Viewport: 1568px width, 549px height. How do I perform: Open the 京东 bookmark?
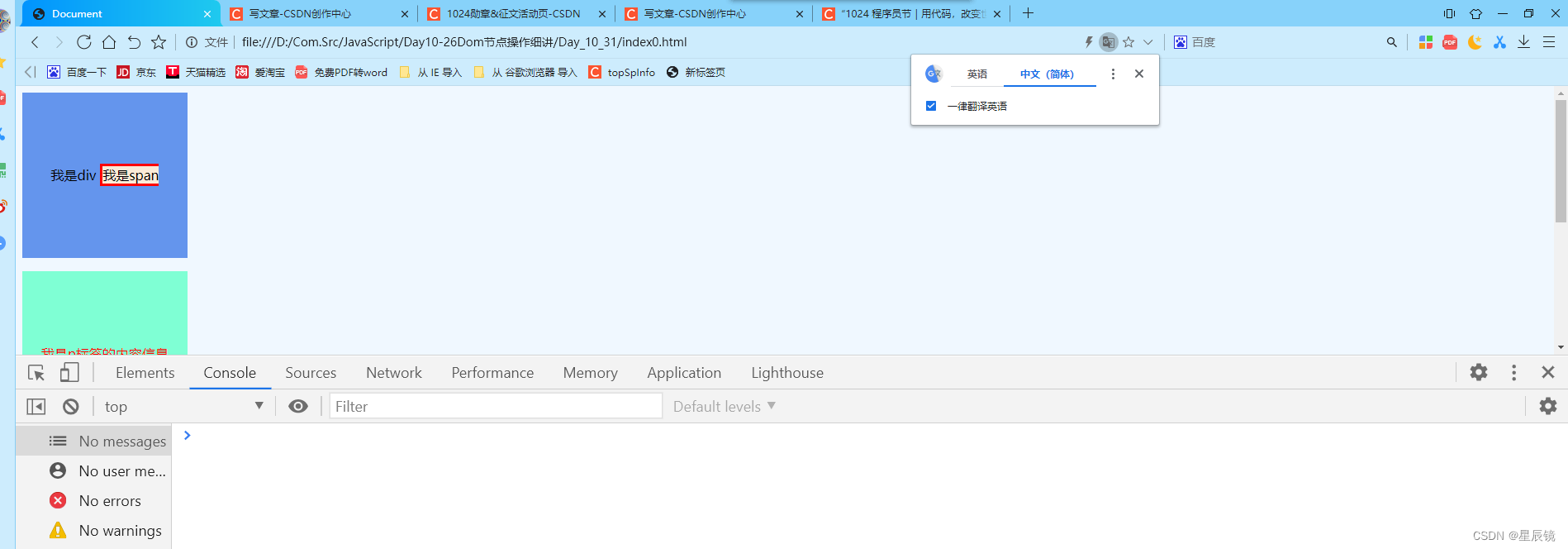pos(136,72)
